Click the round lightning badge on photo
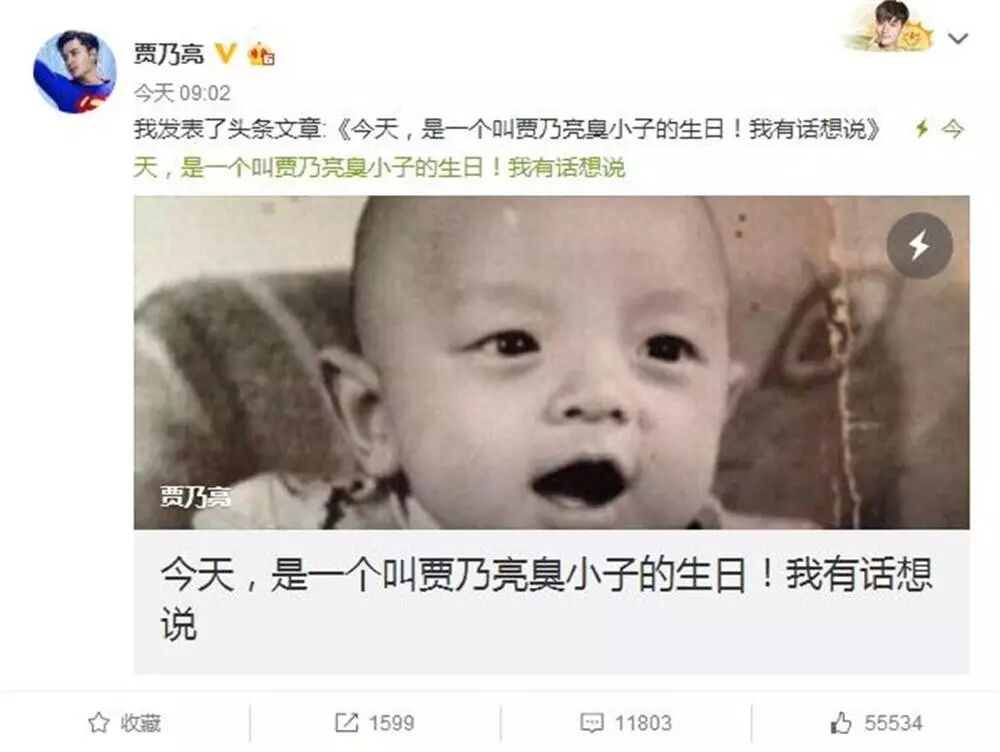The image size is (1000, 752). tap(919, 245)
